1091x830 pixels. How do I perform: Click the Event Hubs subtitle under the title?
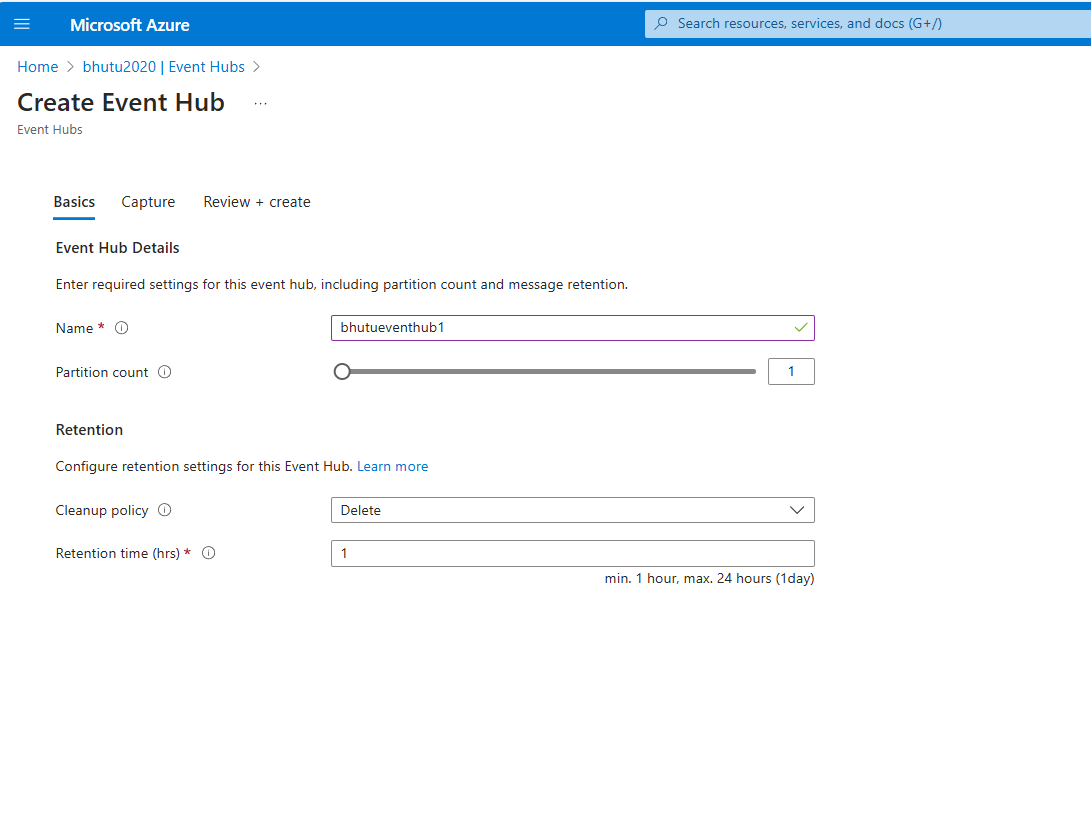click(x=49, y=129)
